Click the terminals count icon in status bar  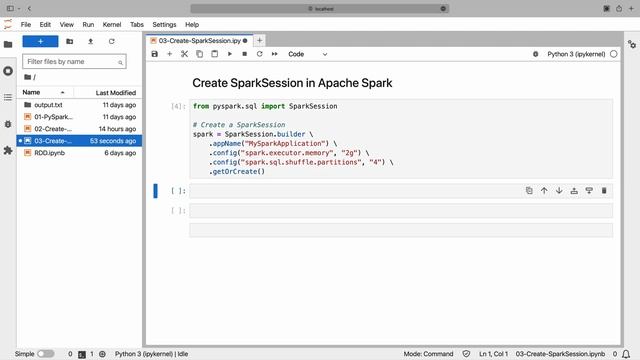click(82, 354)
